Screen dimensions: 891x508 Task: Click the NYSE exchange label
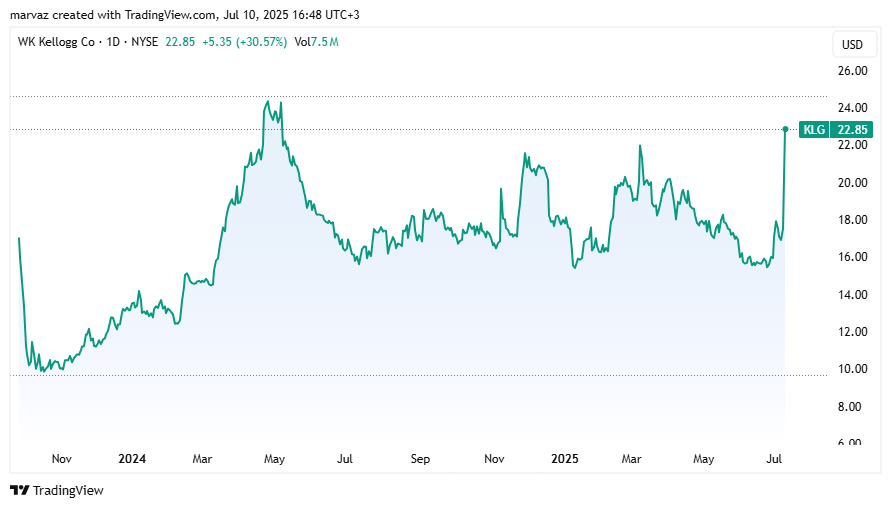144,42
